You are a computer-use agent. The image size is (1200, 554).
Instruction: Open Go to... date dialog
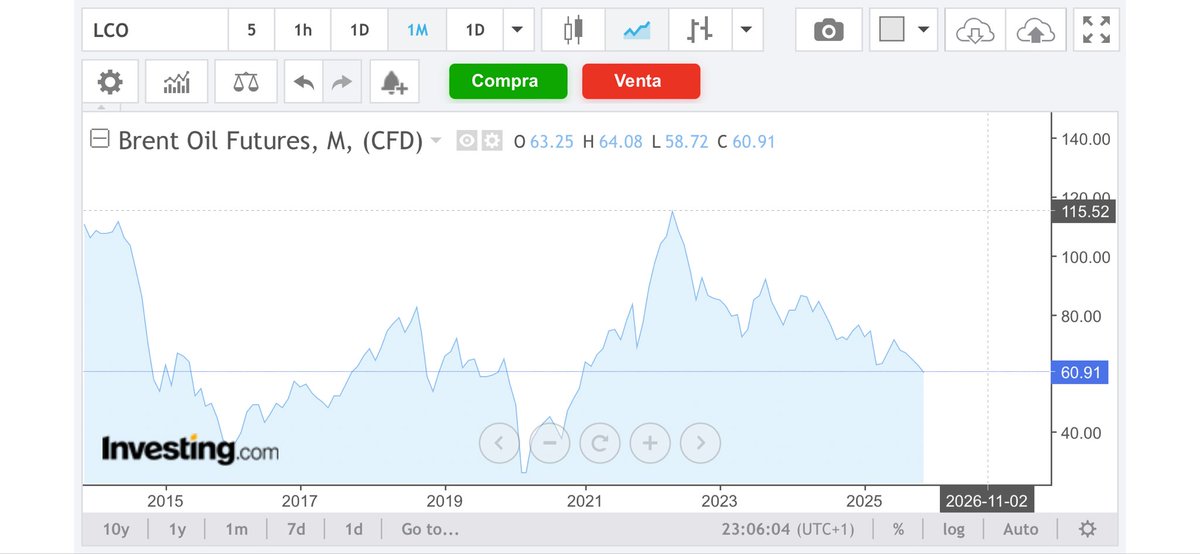pyautogui.click(x=430, y=529)
